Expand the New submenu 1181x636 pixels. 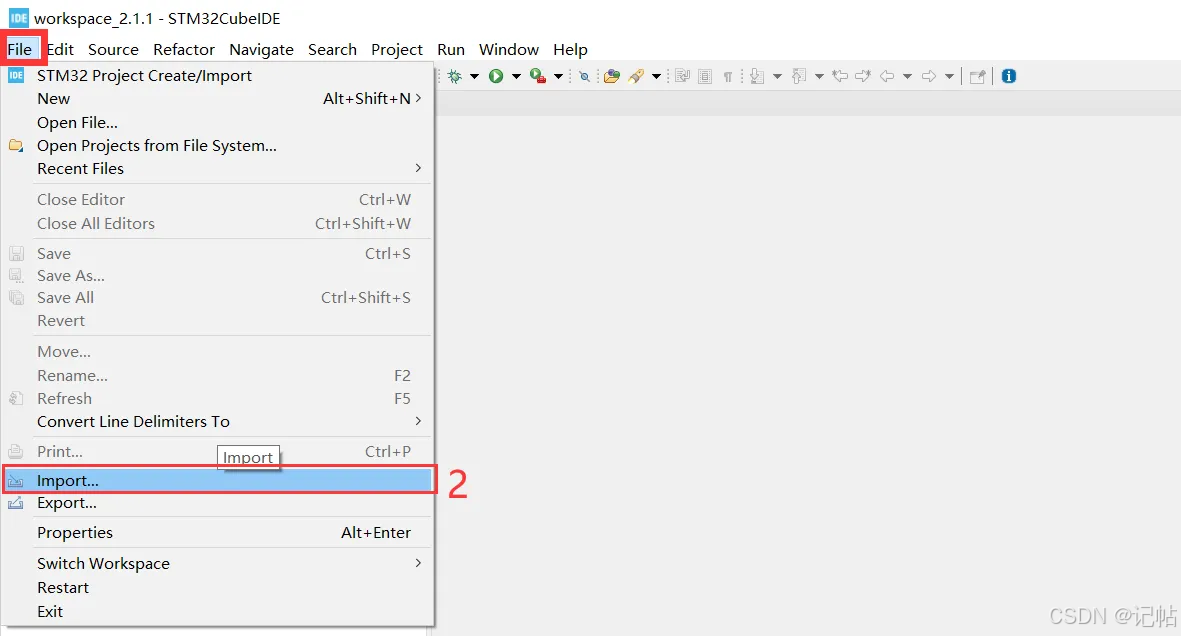(x=218, y=99)
